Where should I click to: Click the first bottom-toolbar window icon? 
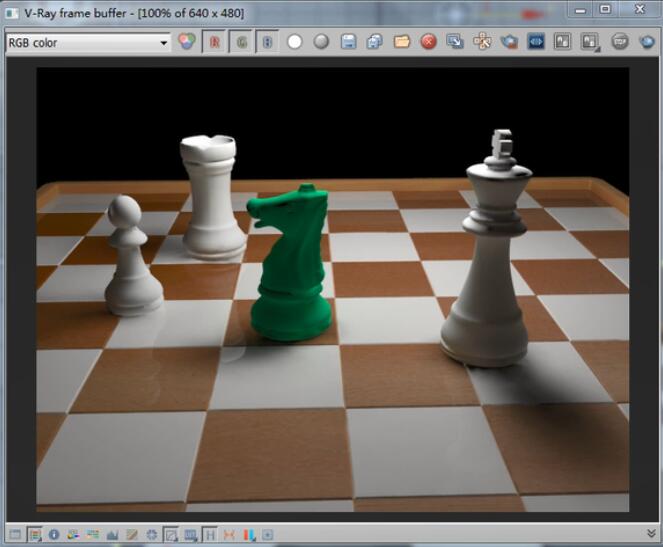coord(15,535)
